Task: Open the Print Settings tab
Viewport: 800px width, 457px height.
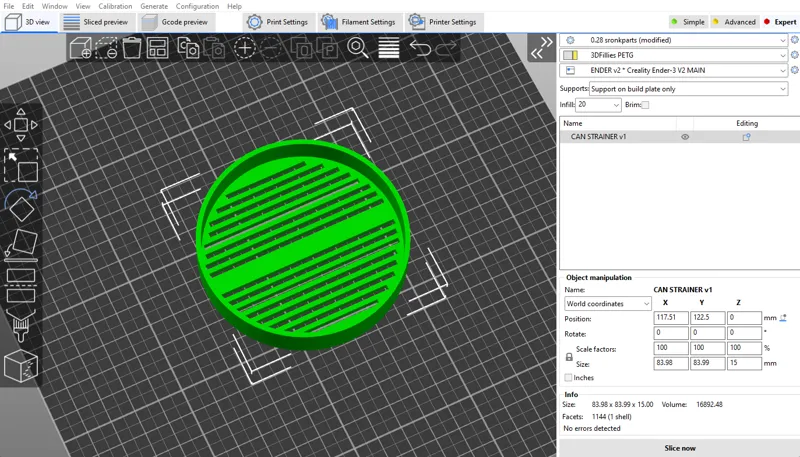Action: (x=279, y=22)
